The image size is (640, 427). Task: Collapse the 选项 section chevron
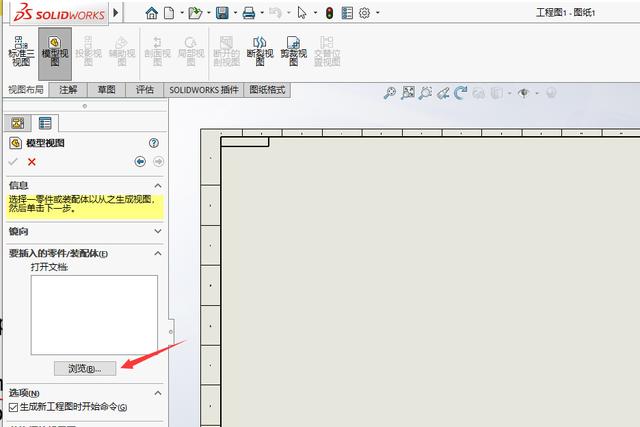tap(158, 393)
